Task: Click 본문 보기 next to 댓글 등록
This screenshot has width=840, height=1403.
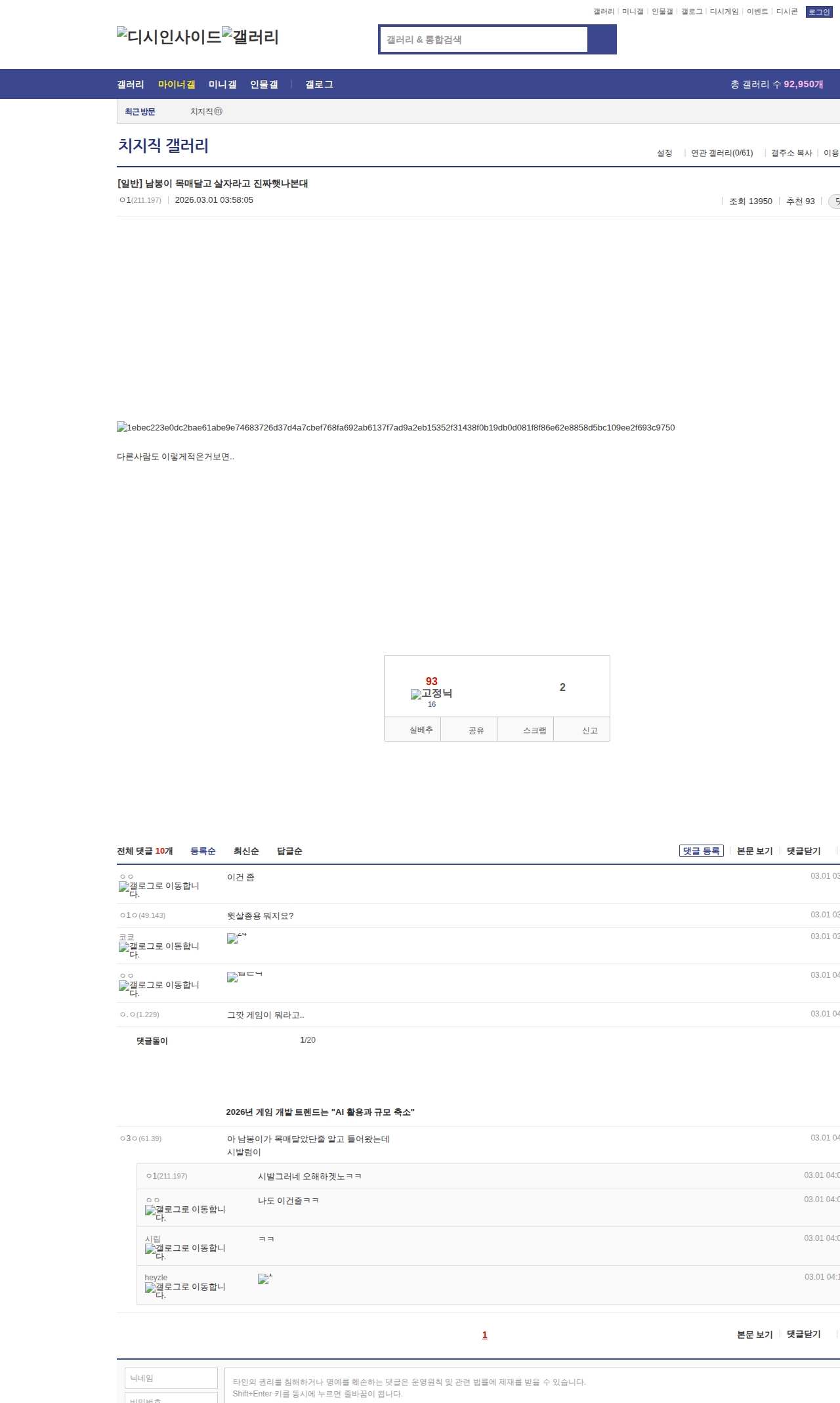Action: click(755, 851)
